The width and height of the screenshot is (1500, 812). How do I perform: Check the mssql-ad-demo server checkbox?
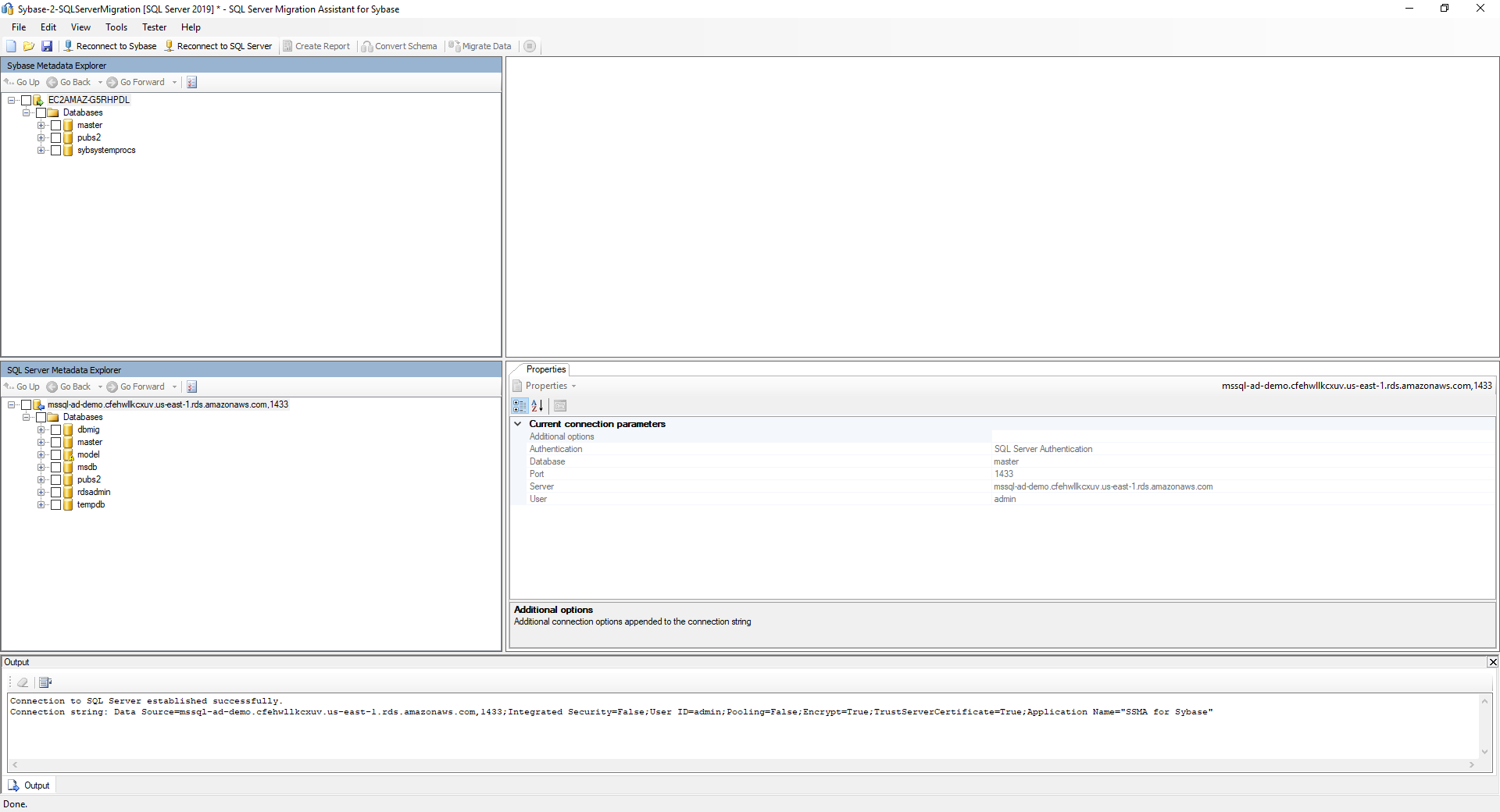(x=26, y=404)
